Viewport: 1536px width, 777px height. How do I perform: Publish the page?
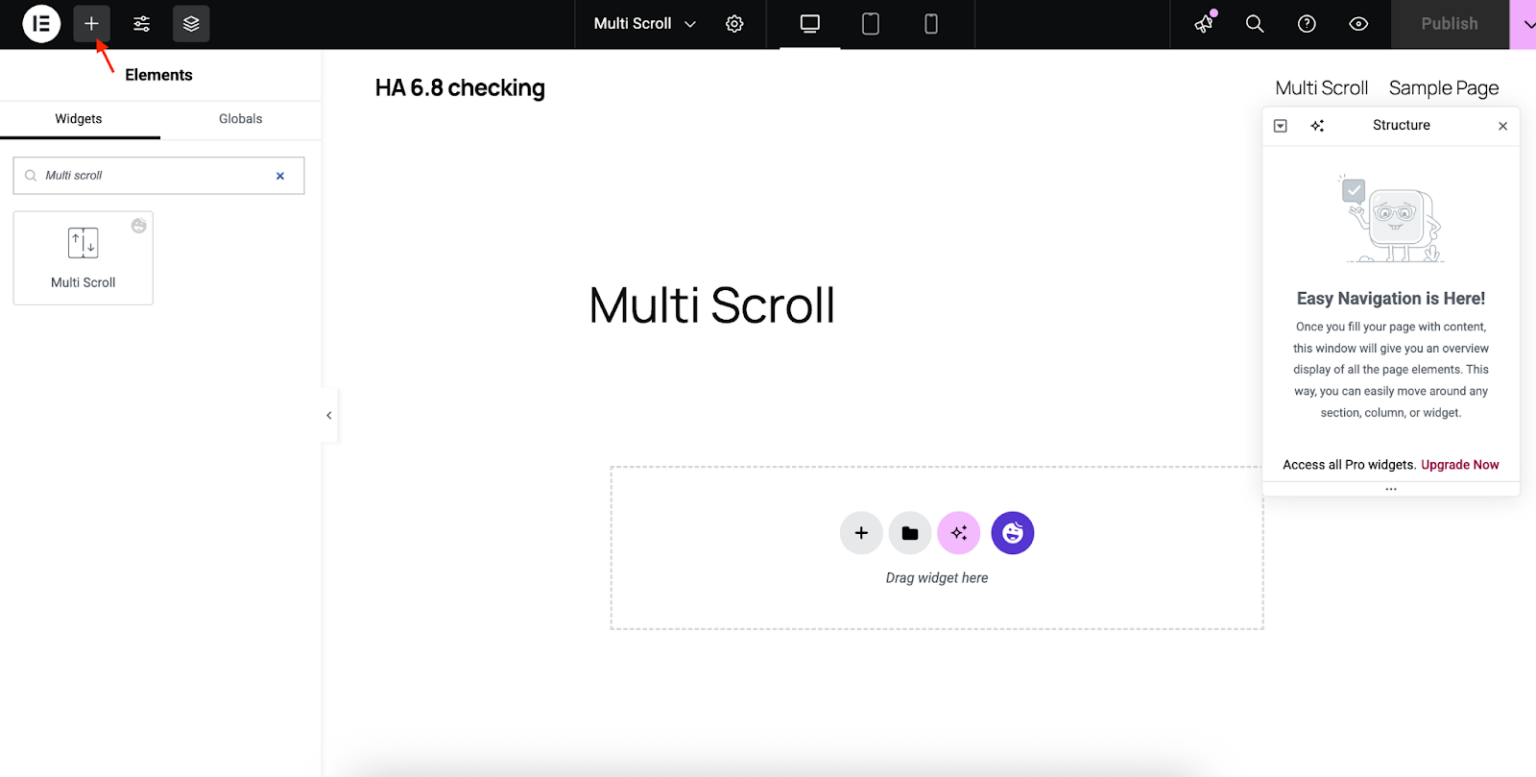click(x=1449, y=23)
